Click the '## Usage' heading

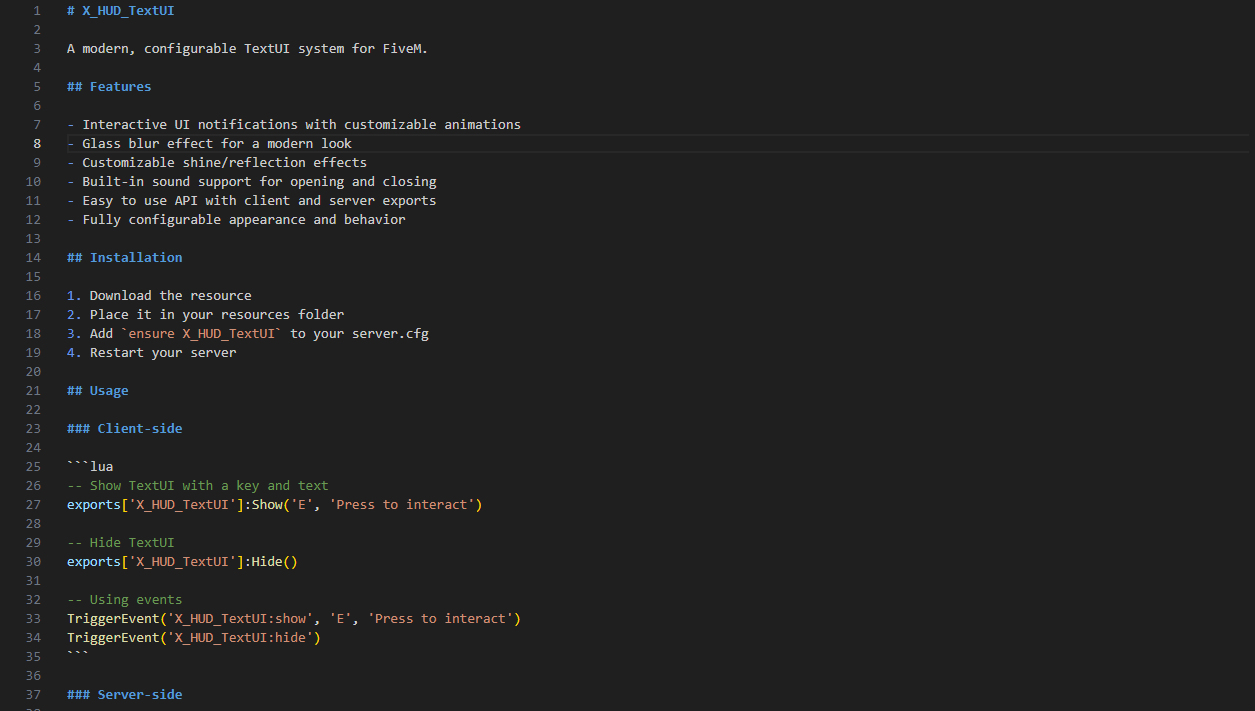pyautogui.click(x=98, y=390)
